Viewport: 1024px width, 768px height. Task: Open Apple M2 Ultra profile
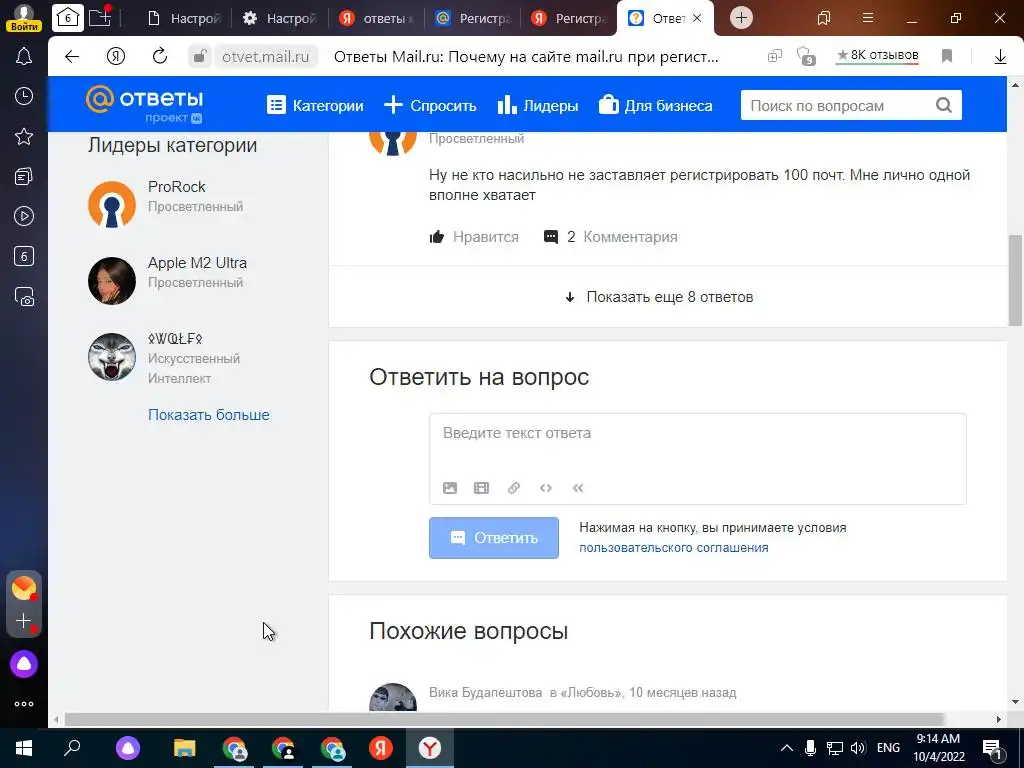[197, 263]
